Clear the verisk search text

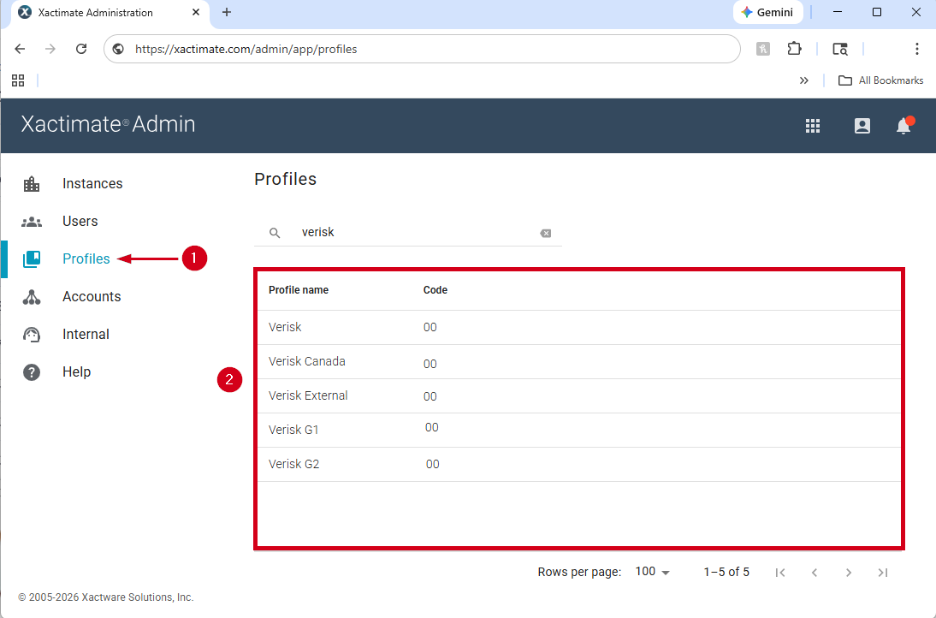tap(546, 233)
